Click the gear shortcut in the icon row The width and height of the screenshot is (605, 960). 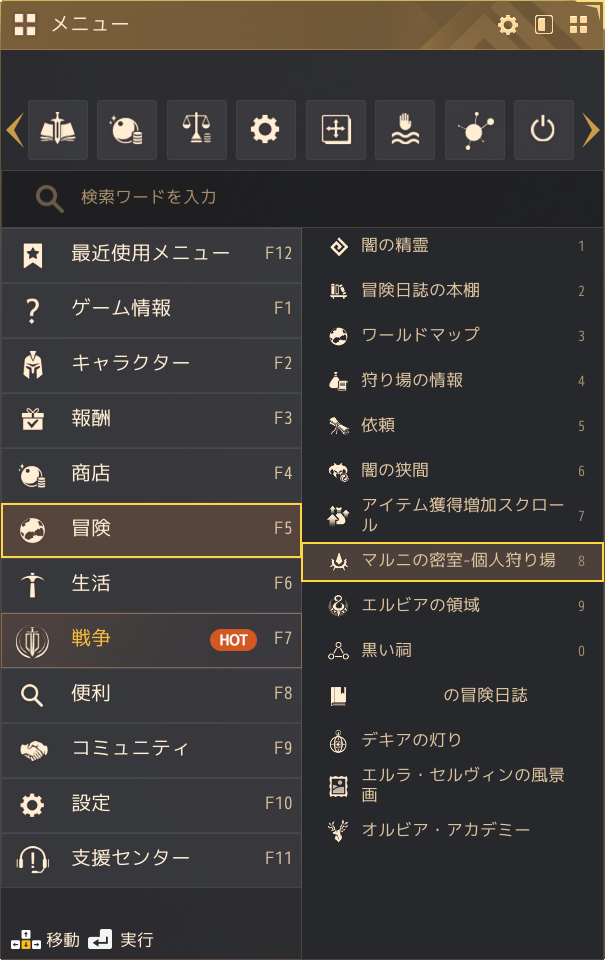click(x=266, y=130)
